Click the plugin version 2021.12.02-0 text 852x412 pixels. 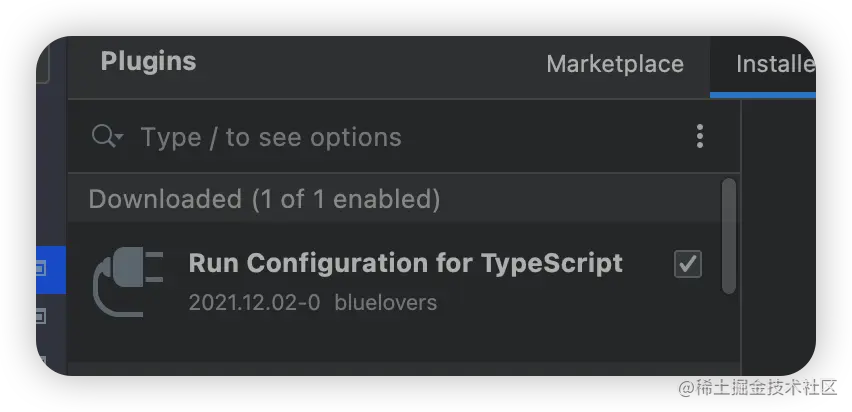[x=254, y=302]
